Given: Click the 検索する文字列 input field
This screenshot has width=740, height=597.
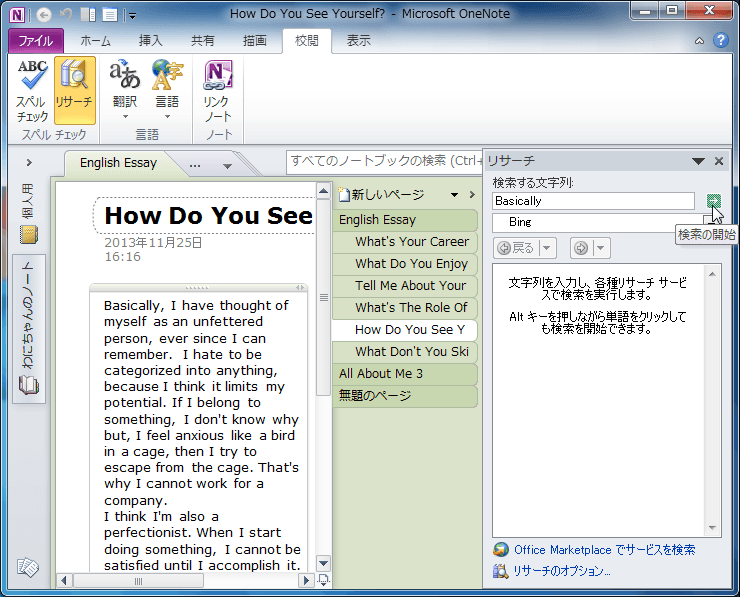Looking at the screenshot, I should [593, 201].
